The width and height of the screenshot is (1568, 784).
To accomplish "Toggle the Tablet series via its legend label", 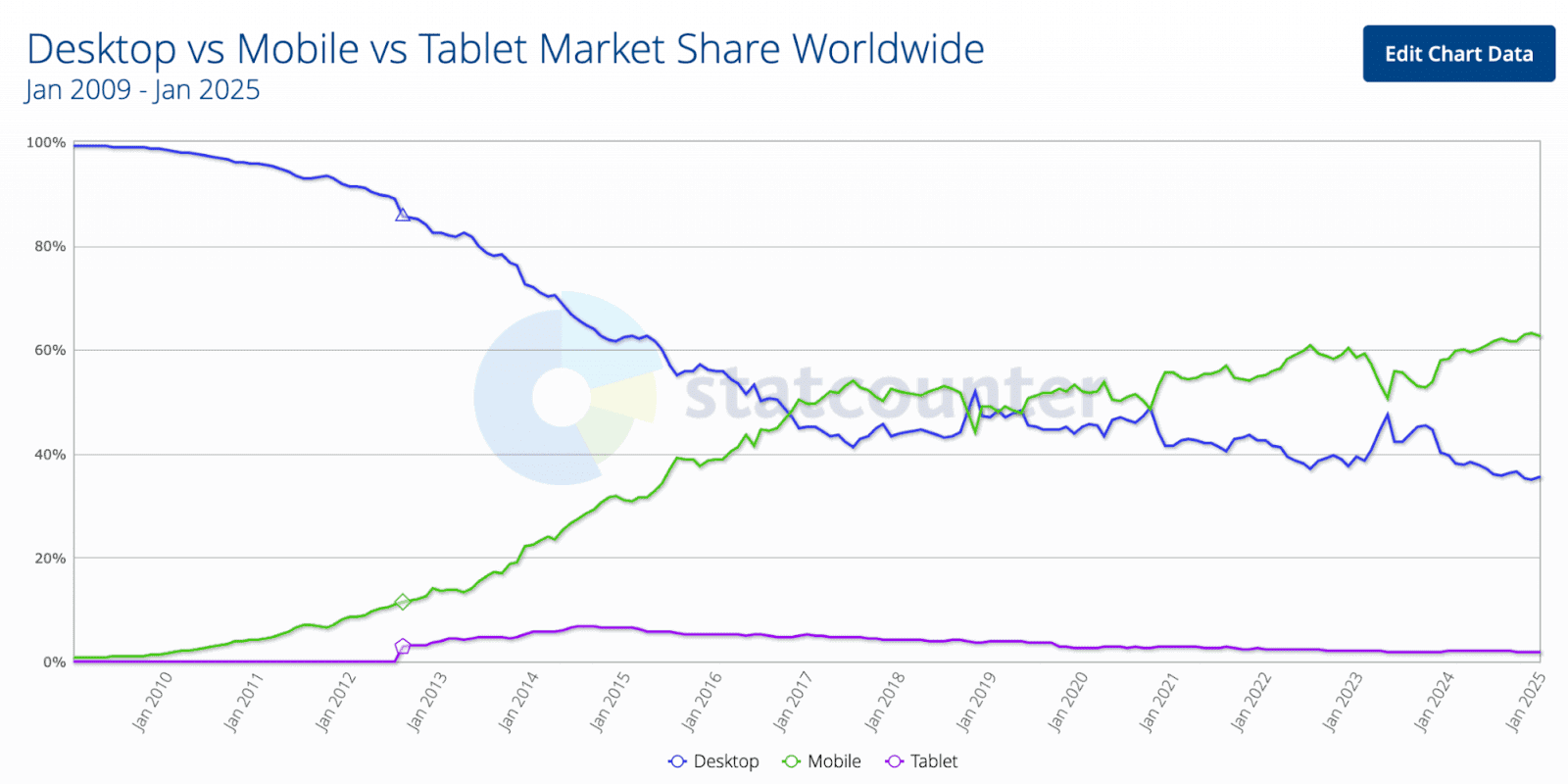I will [932, 760].
